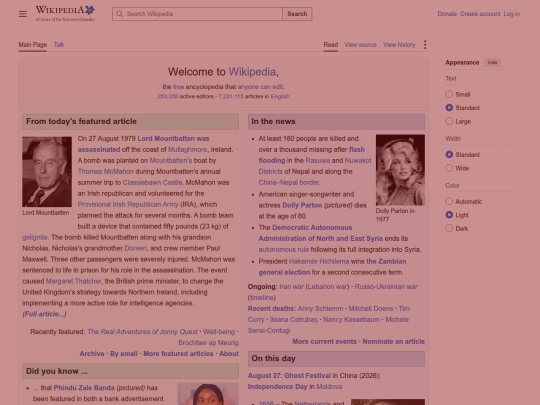This screenshot has height=405, width=540.
Task: Select Standard width option
Action: coord(449,155)
